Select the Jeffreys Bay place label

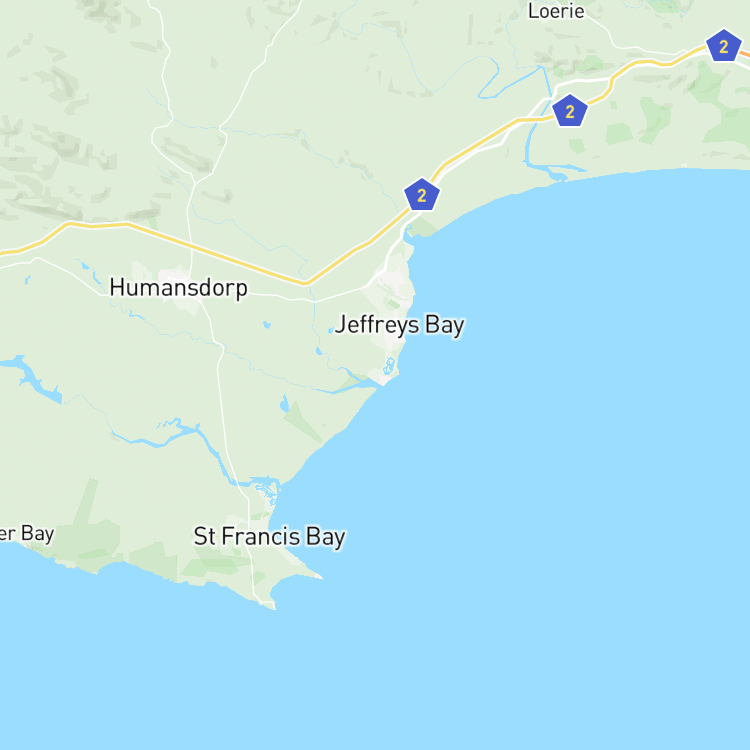[x=399, y=325]
